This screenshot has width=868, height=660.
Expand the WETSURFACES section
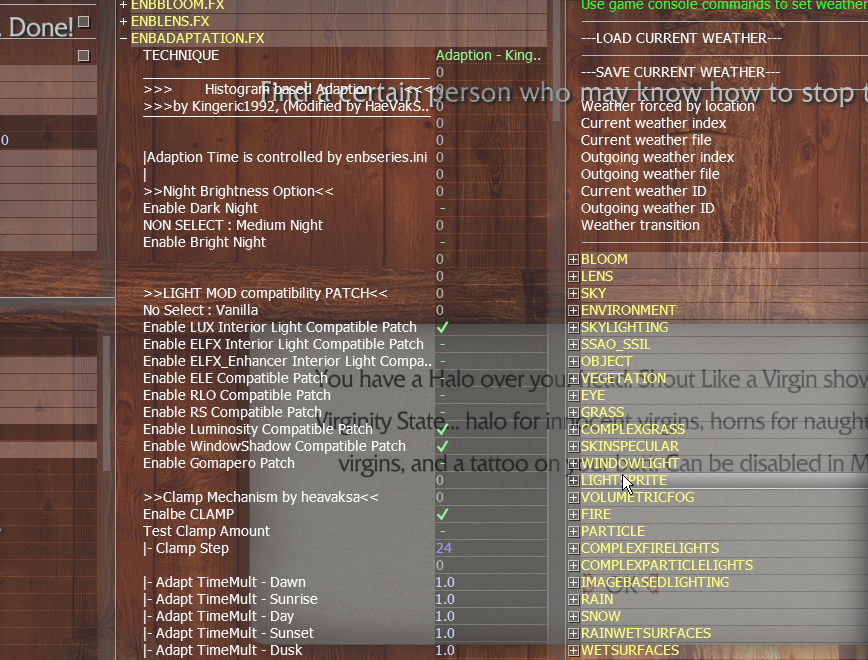pos(574,651)
